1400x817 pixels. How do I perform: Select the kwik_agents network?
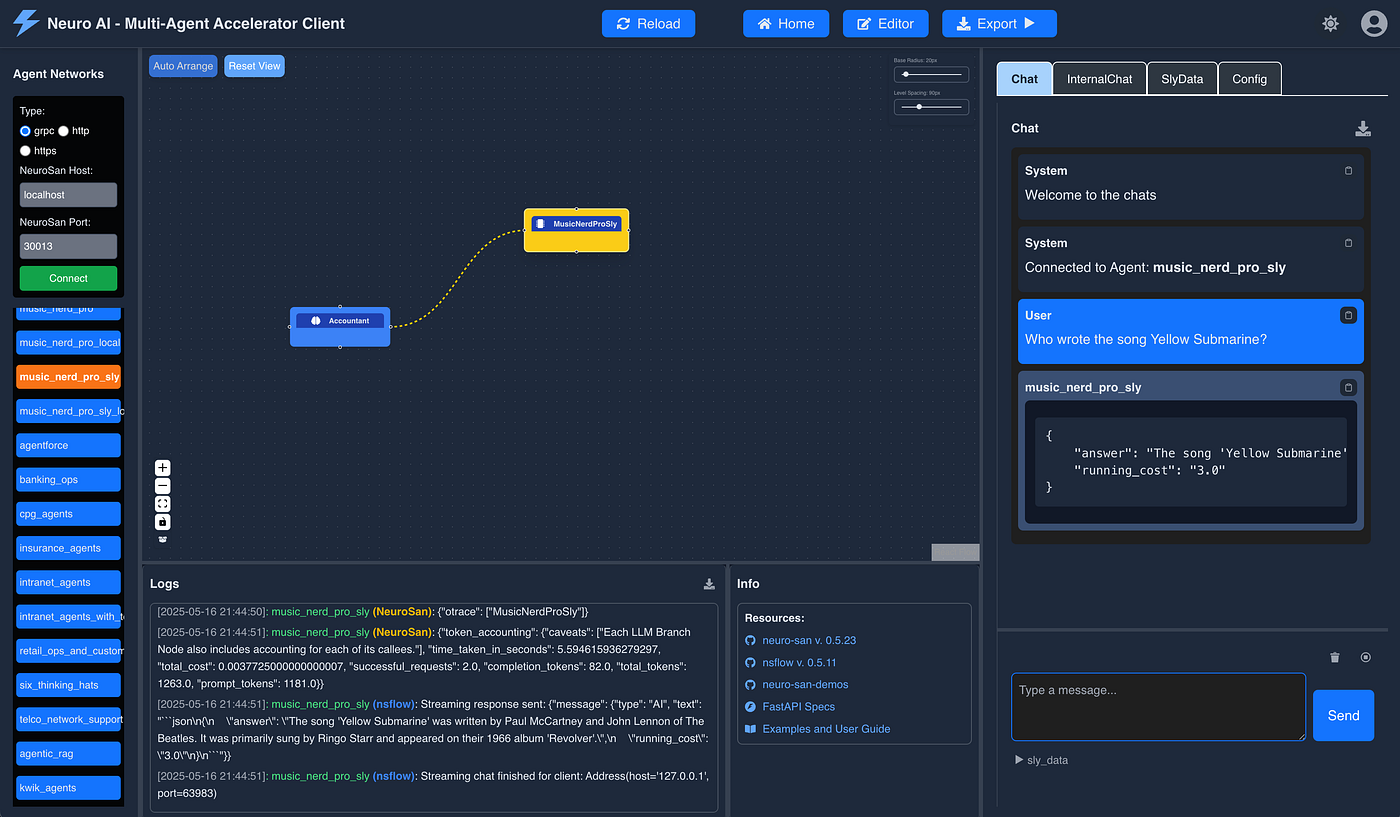coord(69,788)
